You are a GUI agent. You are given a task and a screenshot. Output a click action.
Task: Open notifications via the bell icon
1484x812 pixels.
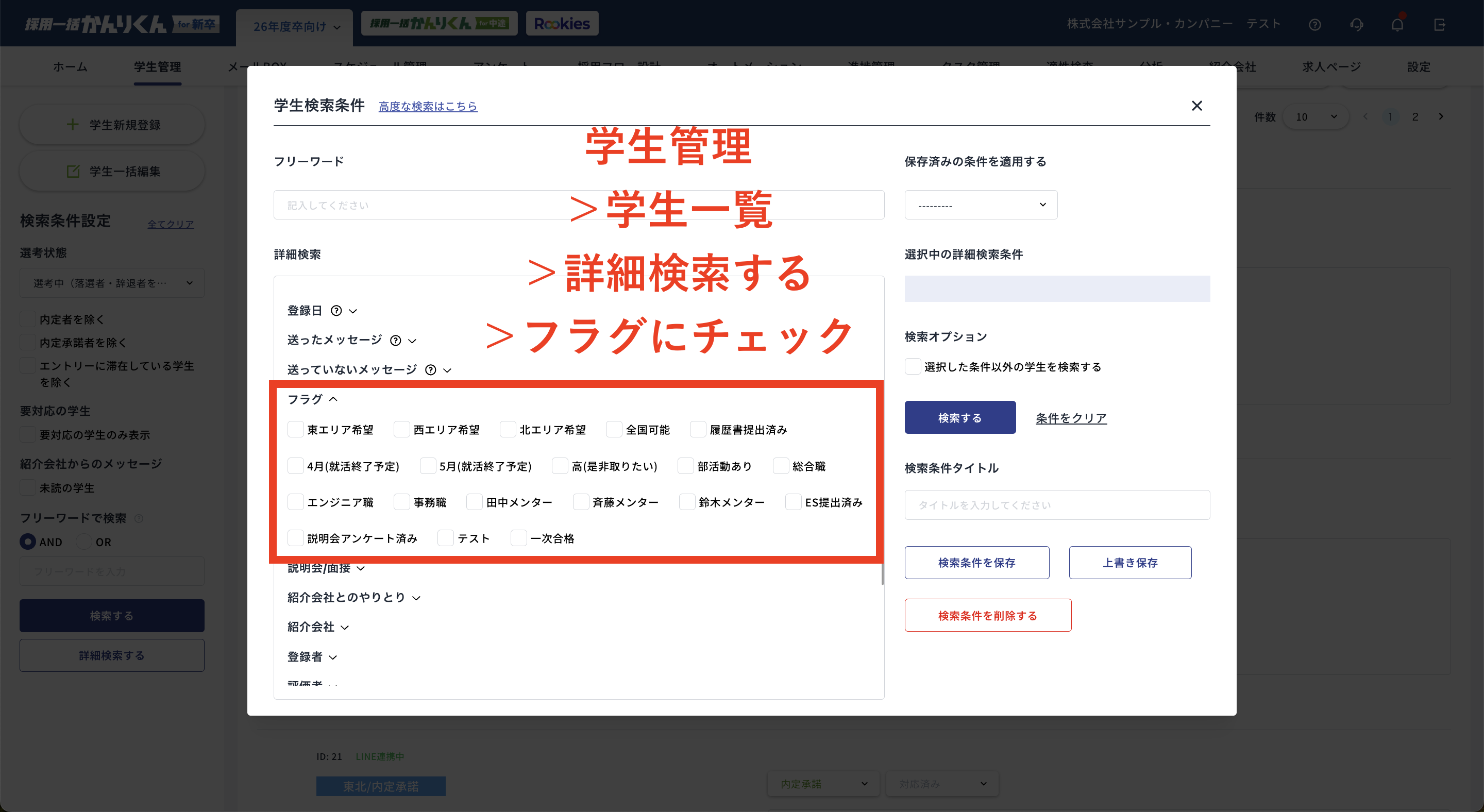[1397, 24]
